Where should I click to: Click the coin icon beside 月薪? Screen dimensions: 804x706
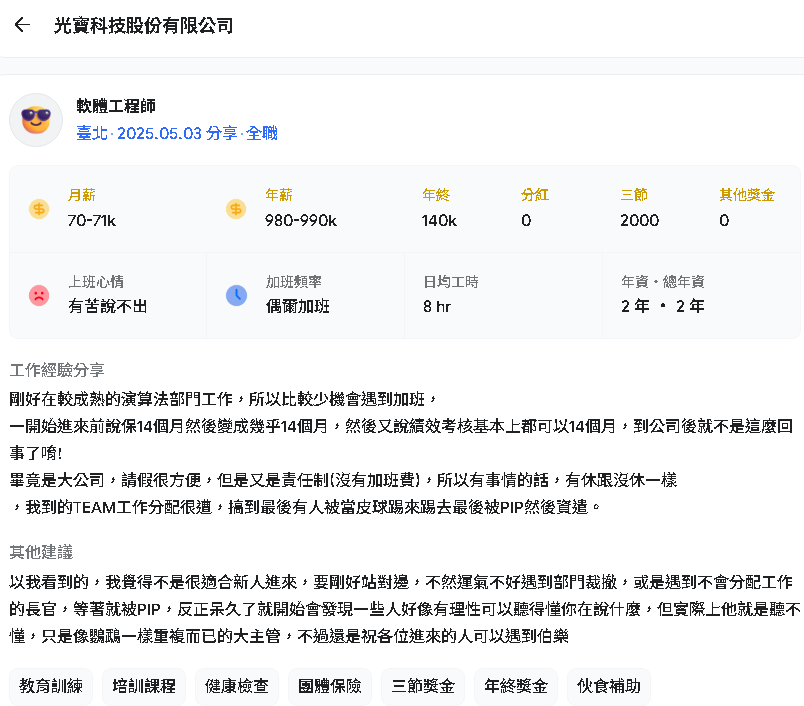pos(39,209)
